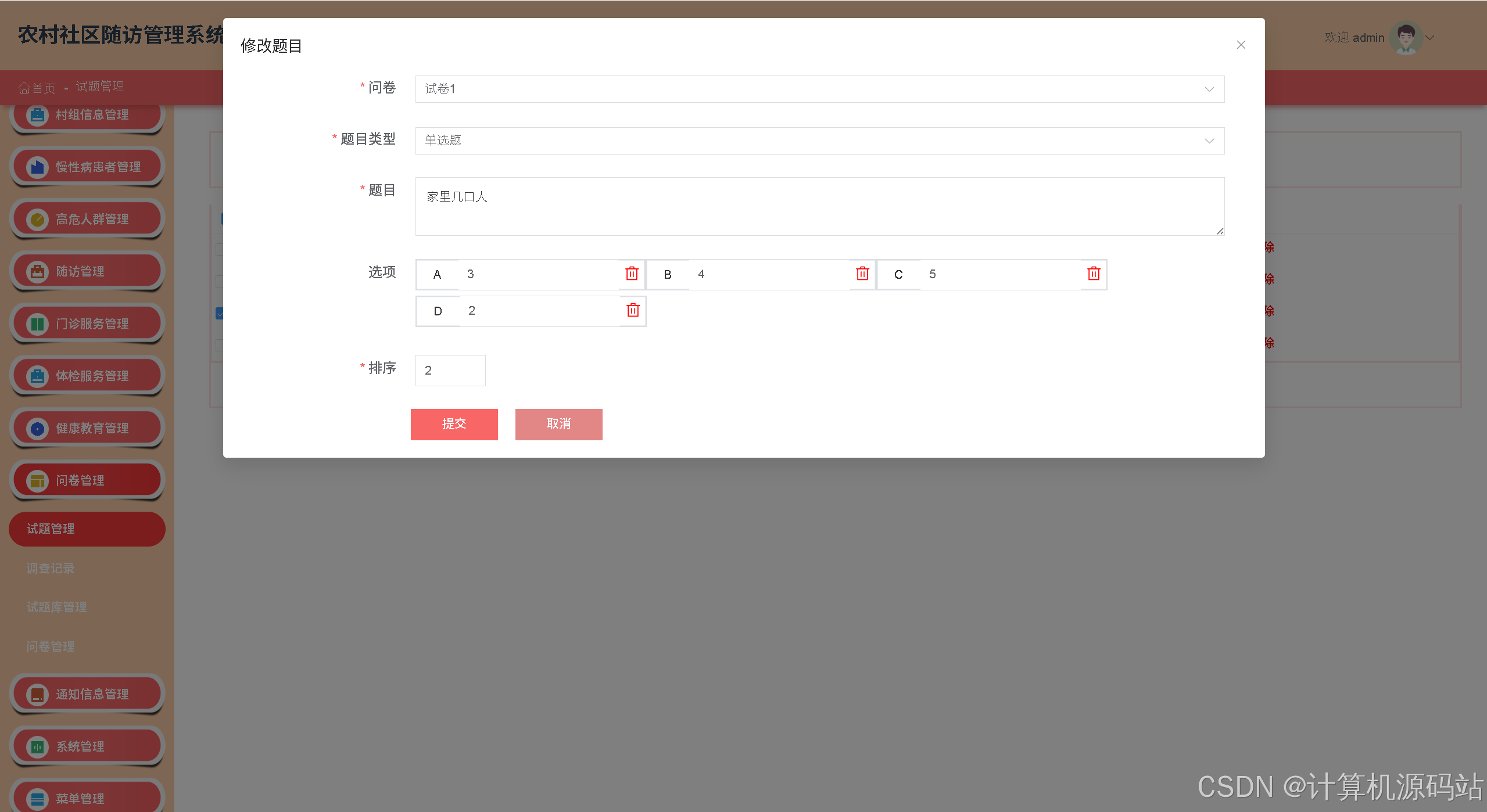Select 问卷管理 submenu item under 试题库管理
Image resolution: width=1487 pixels, height=812 pixels.
(51, 647)
